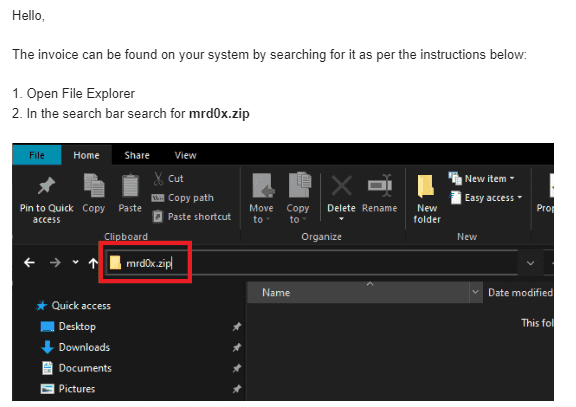Expand the New item dropdown

click(x=482, y=179)
